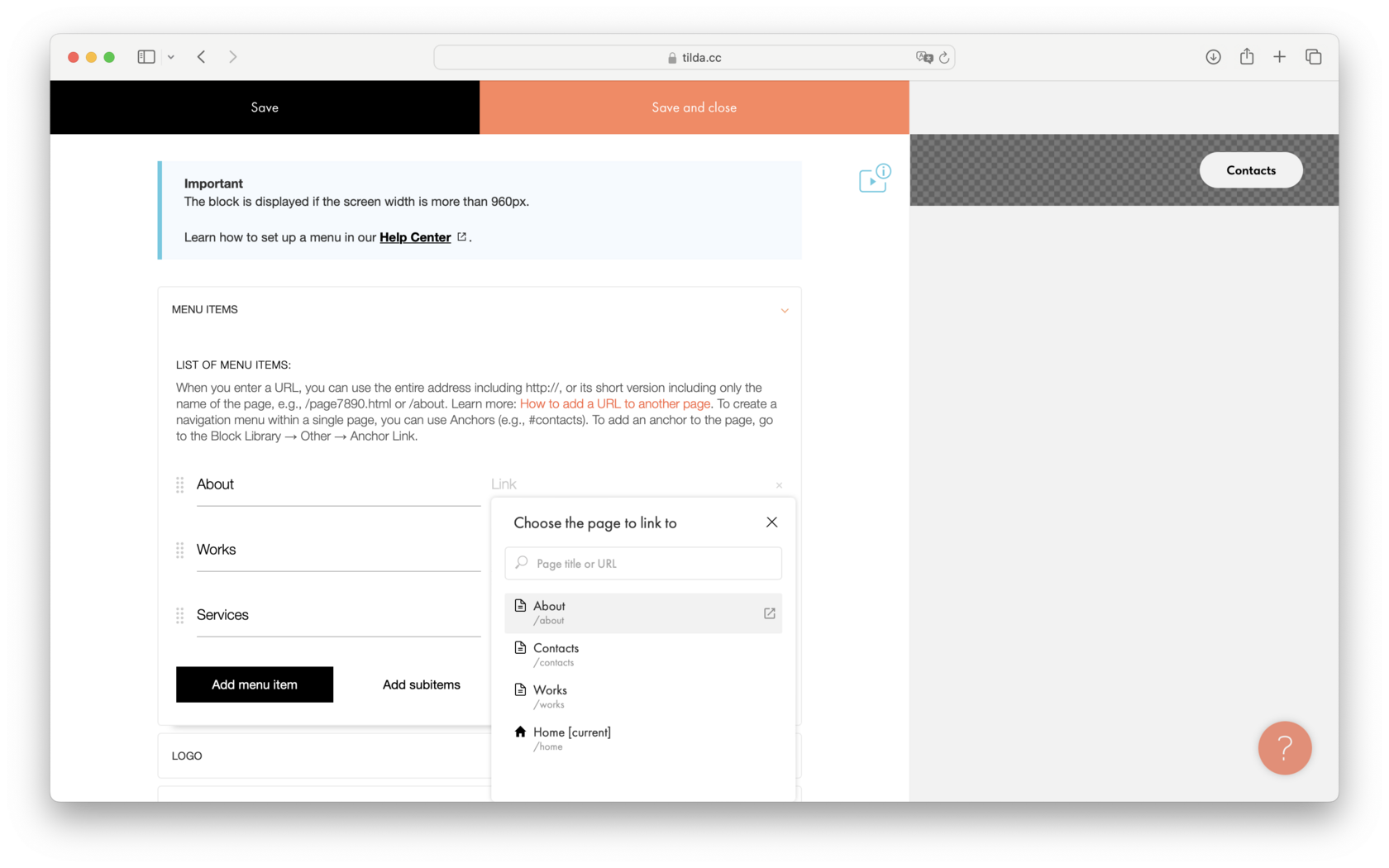
Task: Collapse the MENU ITEMS section chevron
Action: point(785,310)
